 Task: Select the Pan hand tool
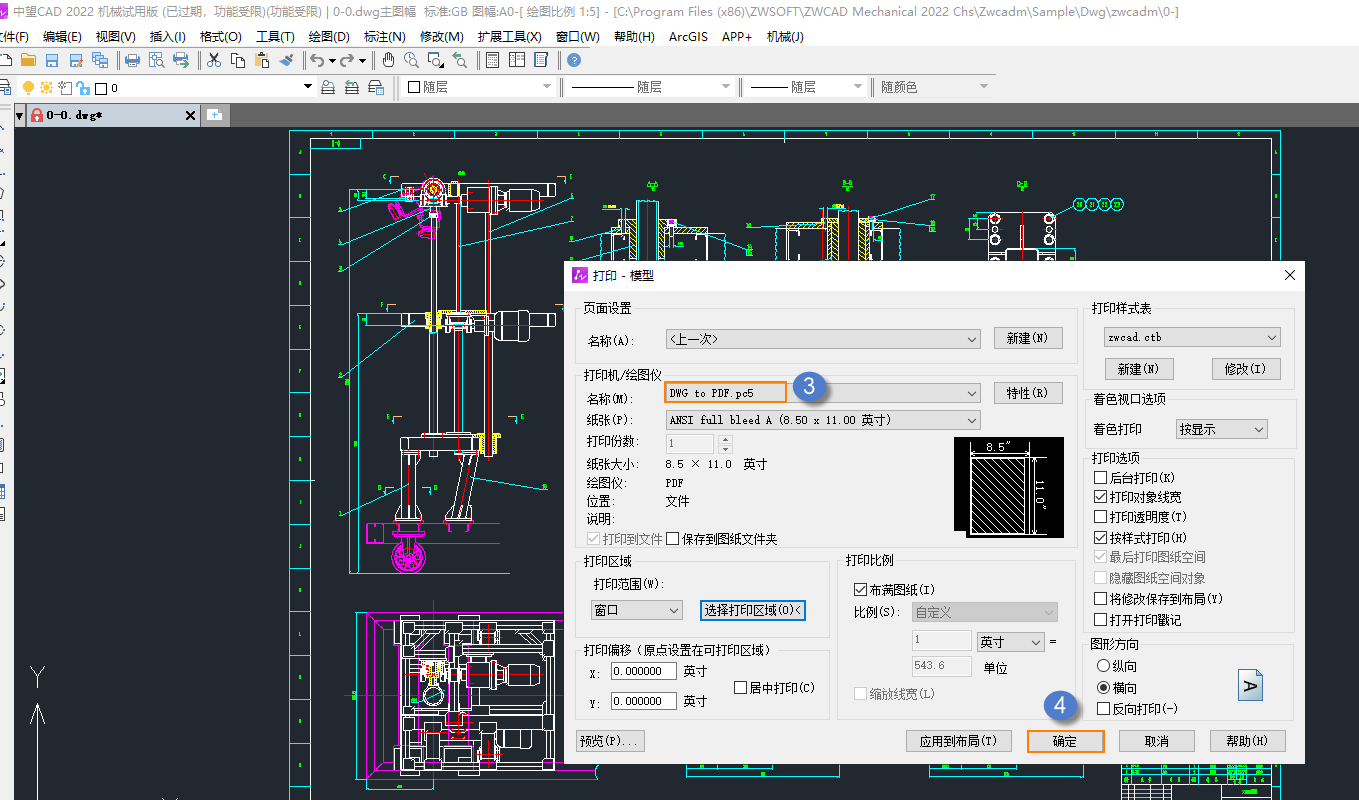coord(388,60)
